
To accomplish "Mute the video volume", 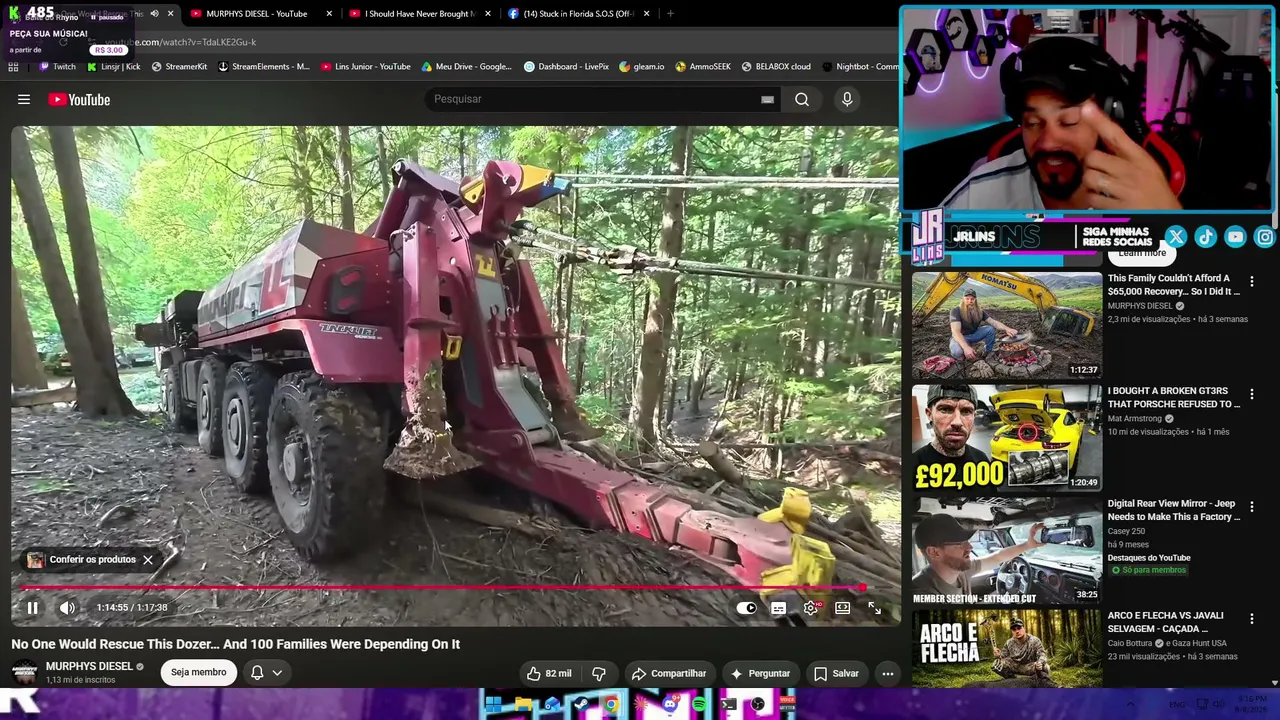I will [x=67, y=607].
